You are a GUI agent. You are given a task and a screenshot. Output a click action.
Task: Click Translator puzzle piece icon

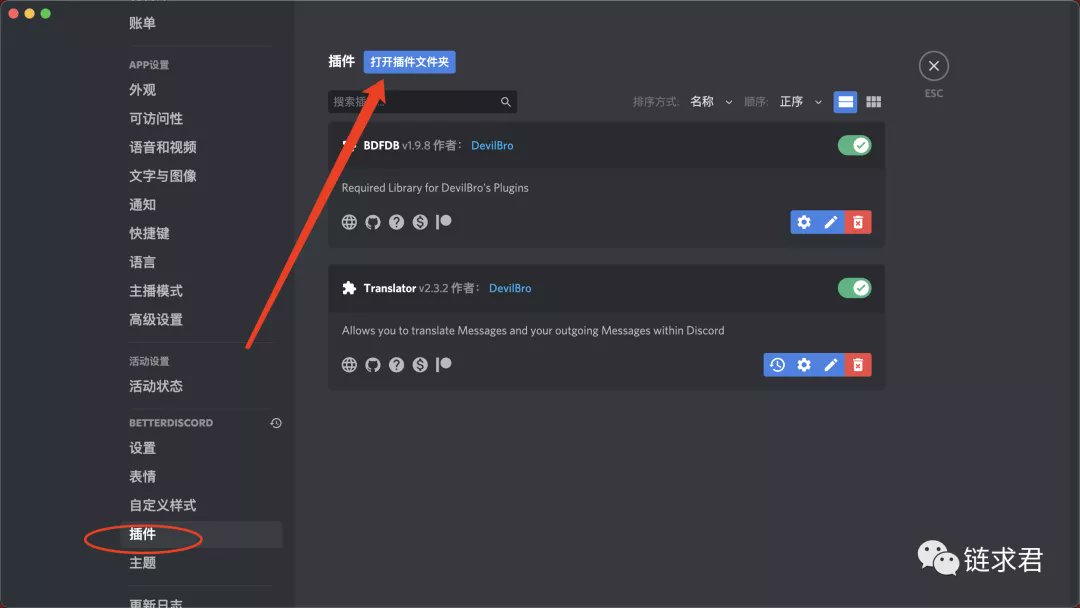(x=349, y=288)
